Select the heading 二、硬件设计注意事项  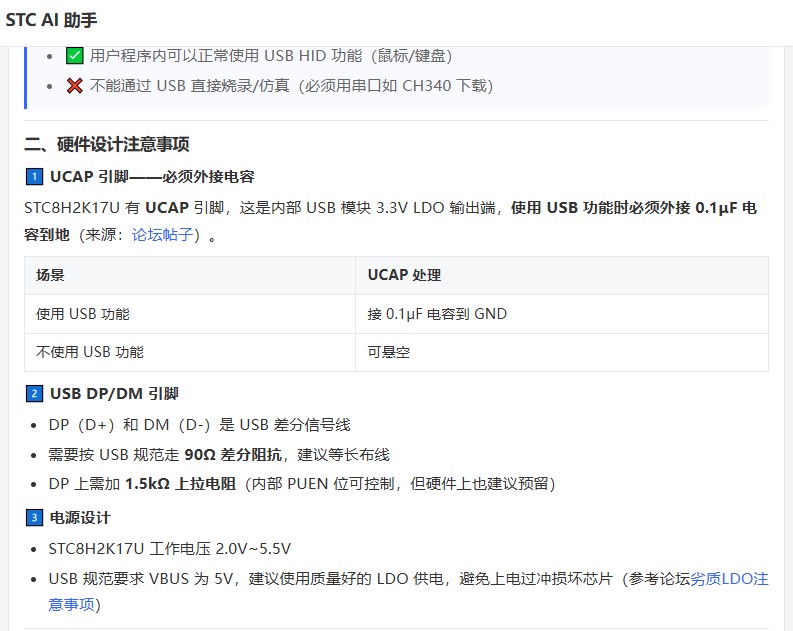tap(107, 145)
